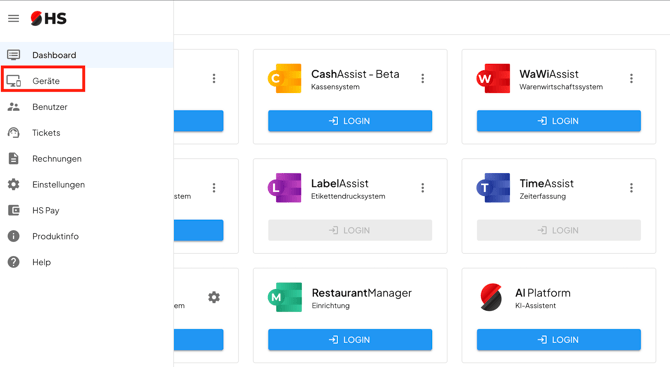Open the Produktinfo info icon
Viewport: 670px width, 367px height.
14,236
